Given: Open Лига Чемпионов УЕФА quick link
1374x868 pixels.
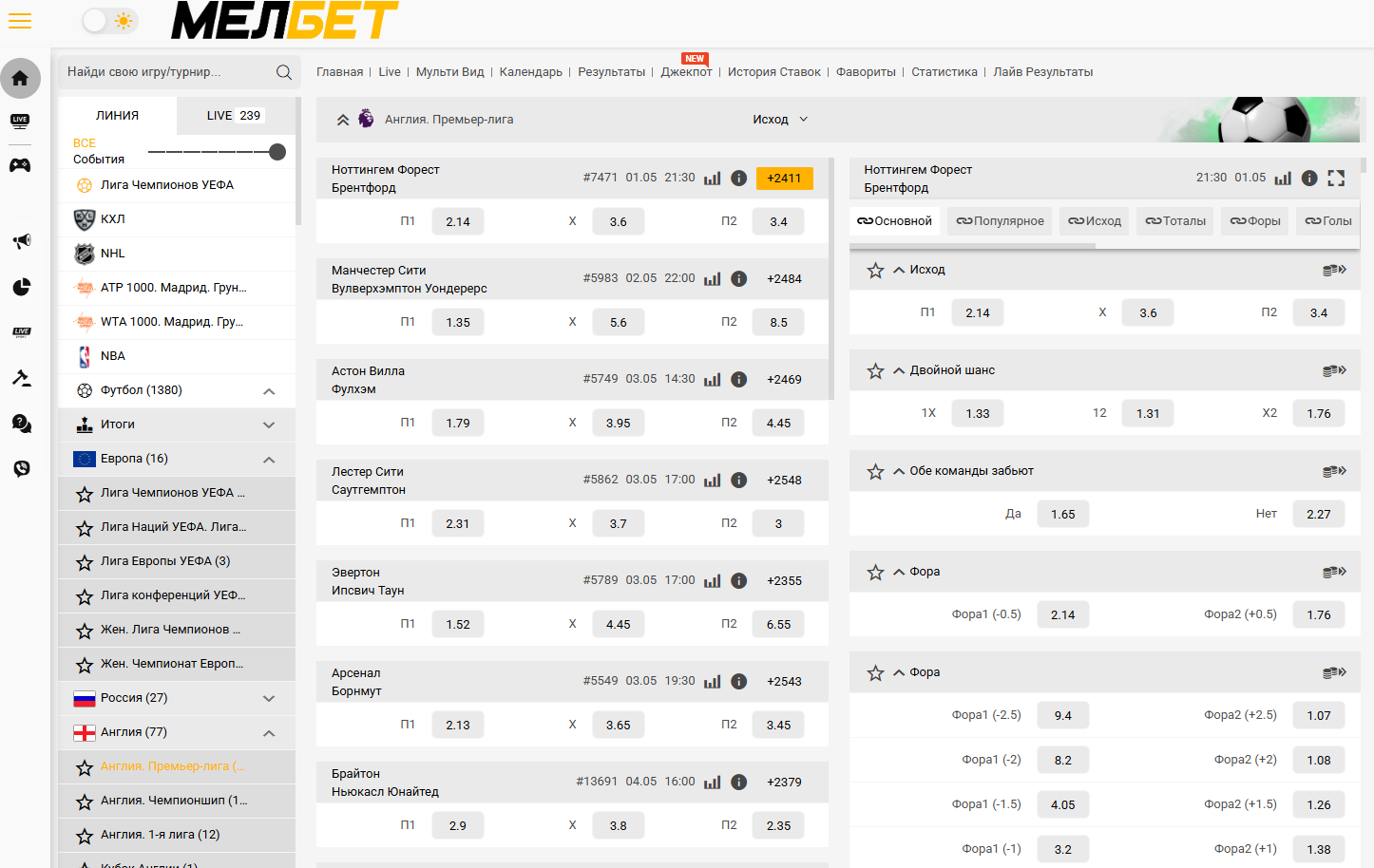Looking at the screenshot, I should point(177,185).
